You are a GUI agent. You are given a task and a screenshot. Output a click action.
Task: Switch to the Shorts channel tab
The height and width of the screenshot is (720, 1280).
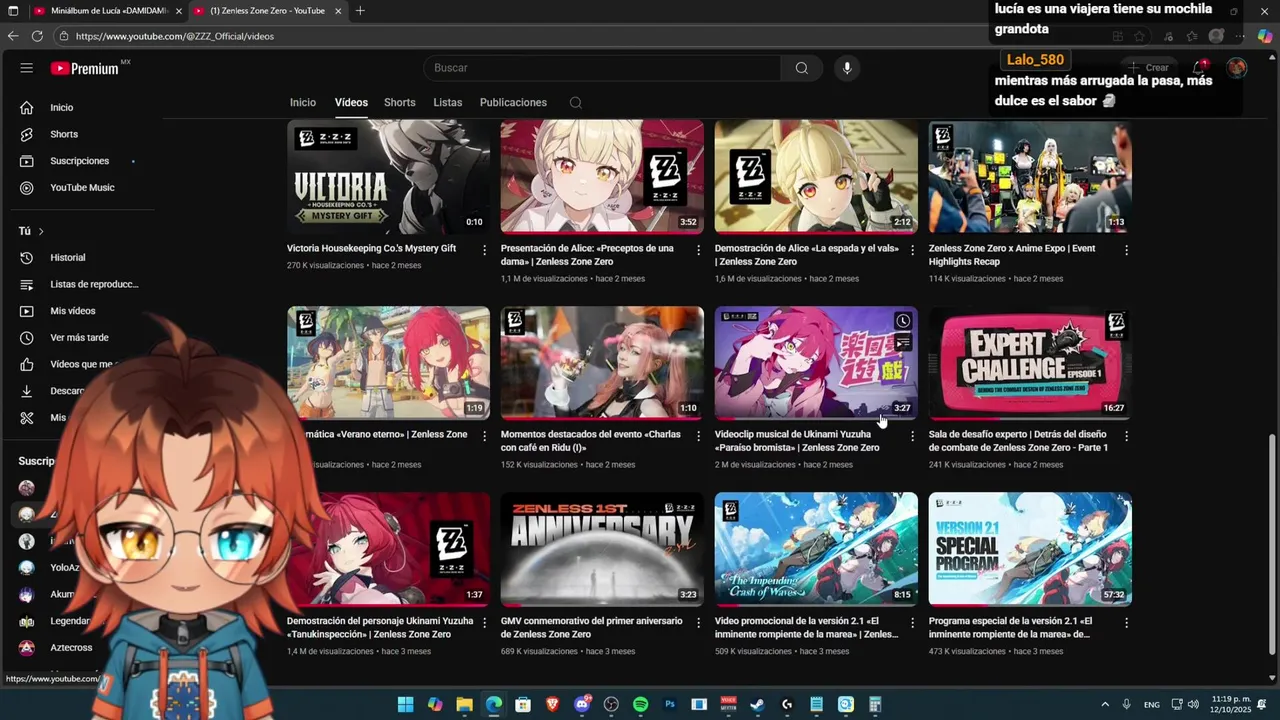coord(400,102)
